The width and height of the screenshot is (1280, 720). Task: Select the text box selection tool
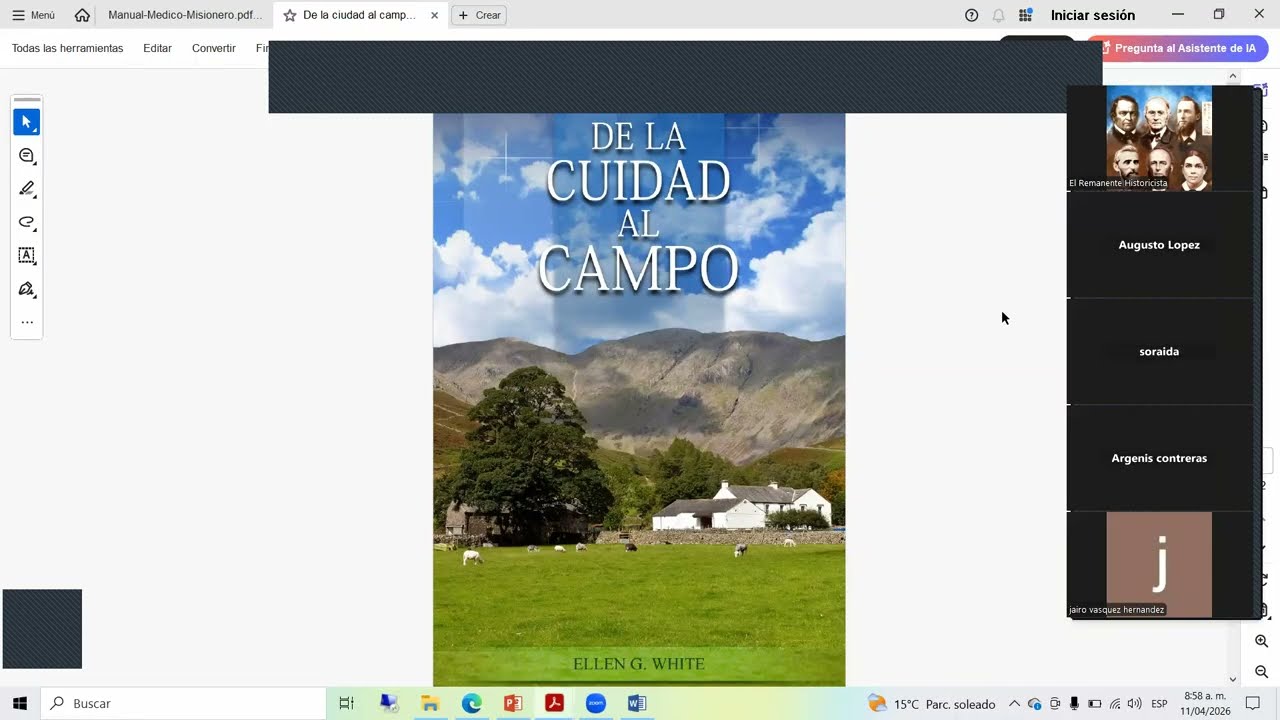click(27, 256)
